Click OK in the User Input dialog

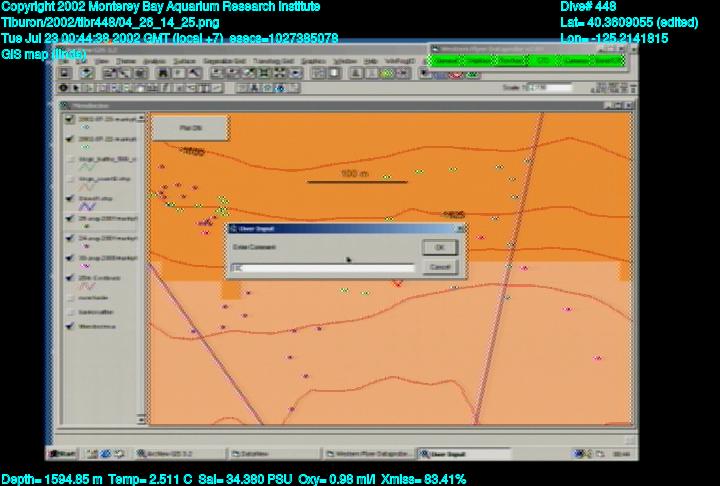coord(439,247)
